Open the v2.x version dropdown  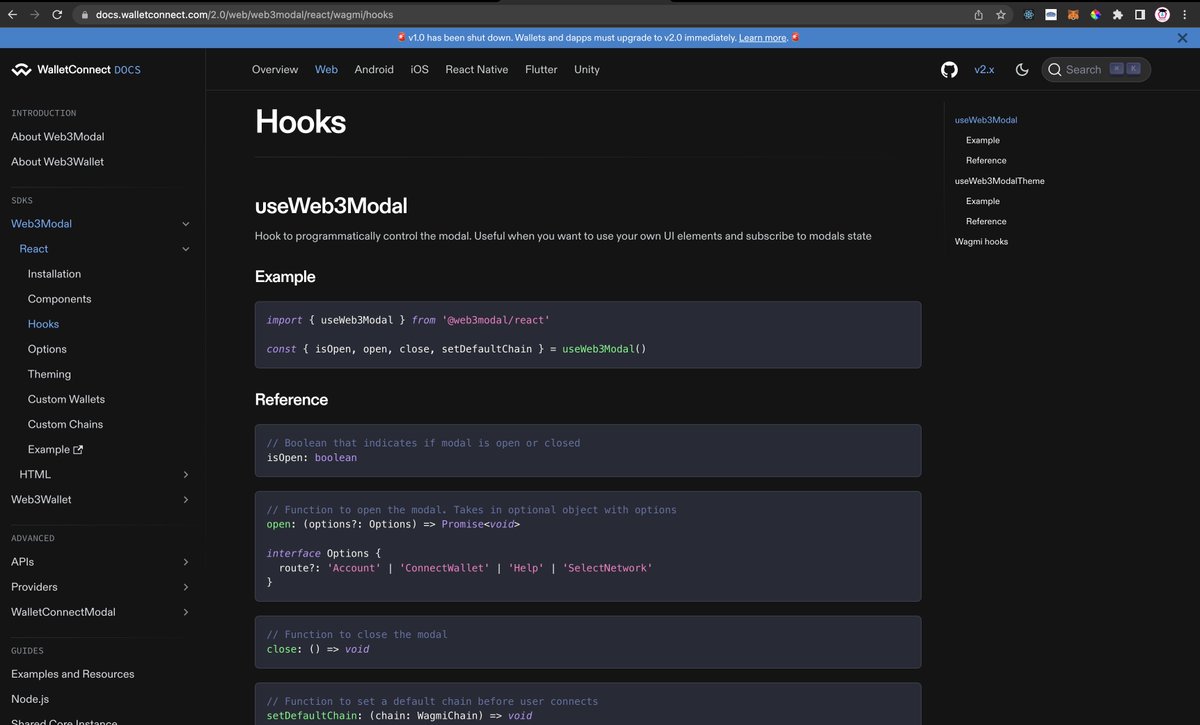click(985, 69)
